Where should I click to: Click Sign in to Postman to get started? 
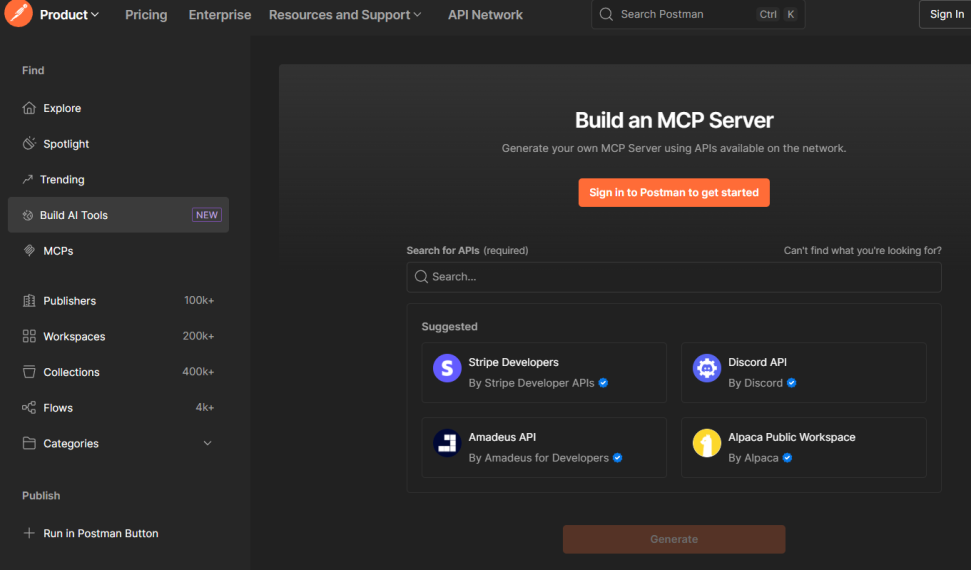(674, 193)
